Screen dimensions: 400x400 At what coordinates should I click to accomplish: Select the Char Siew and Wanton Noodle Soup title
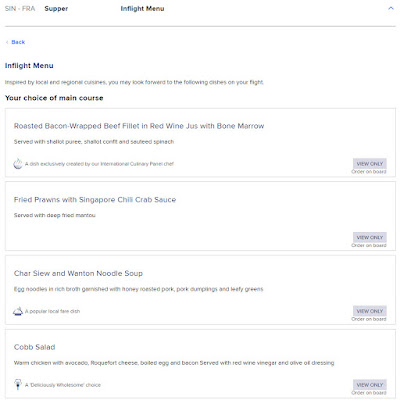78,273
